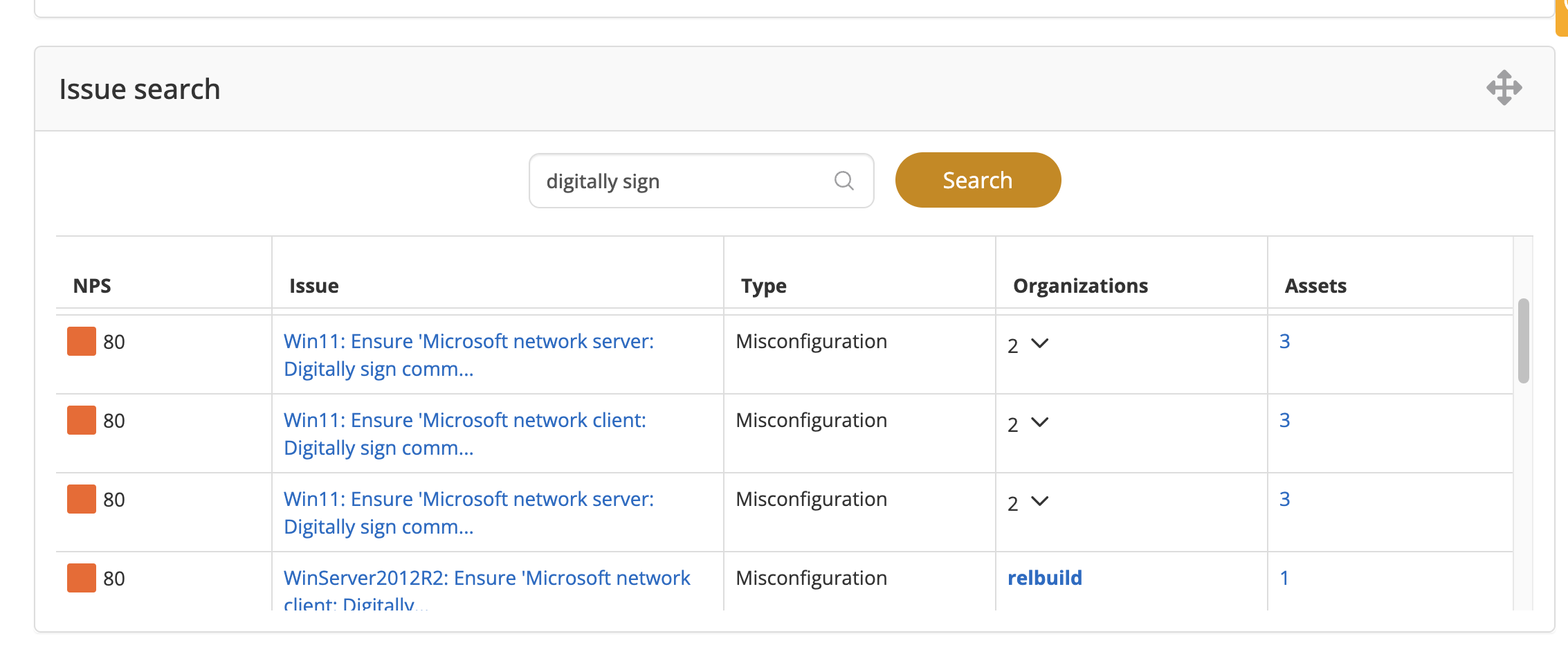Select the Organizations column header

1079,286
